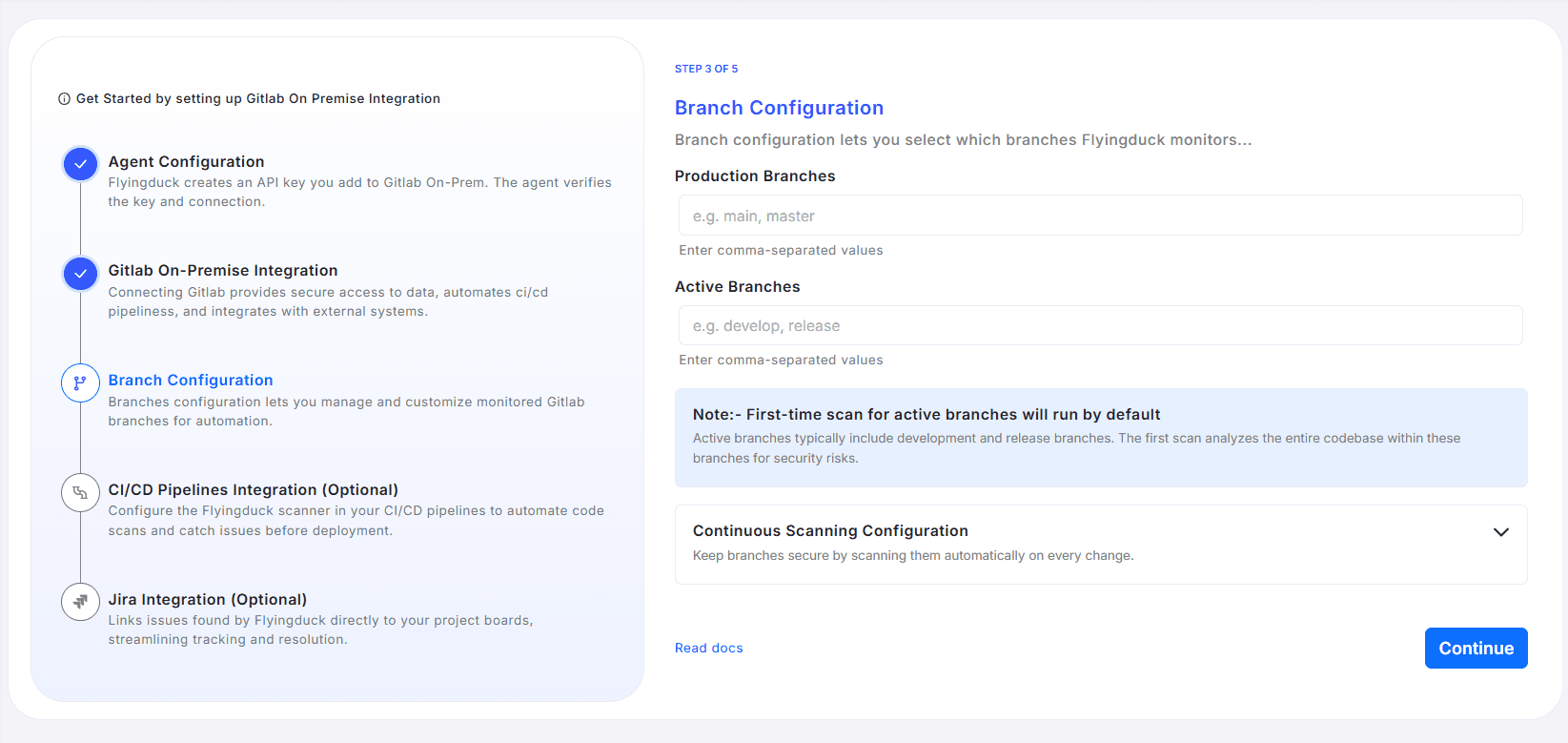Click the first-time scan note box

tap(1100, 438)
